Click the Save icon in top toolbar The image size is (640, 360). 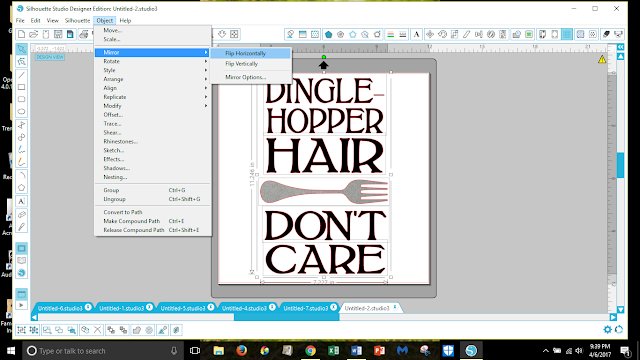58,34
